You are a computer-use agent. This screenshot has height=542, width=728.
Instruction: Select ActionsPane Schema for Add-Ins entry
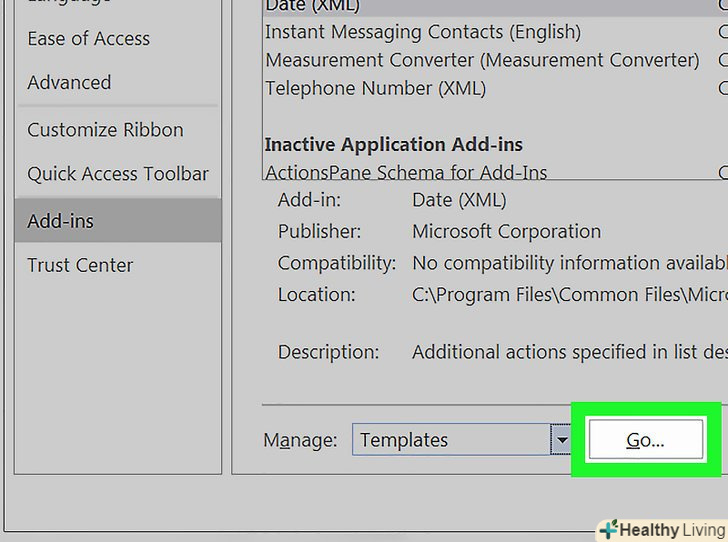tap(406, 173)
